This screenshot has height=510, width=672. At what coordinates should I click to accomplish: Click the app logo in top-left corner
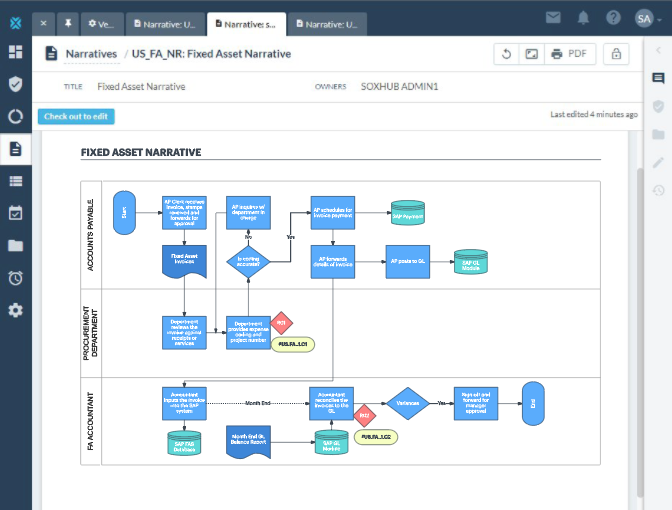(16, 23)
